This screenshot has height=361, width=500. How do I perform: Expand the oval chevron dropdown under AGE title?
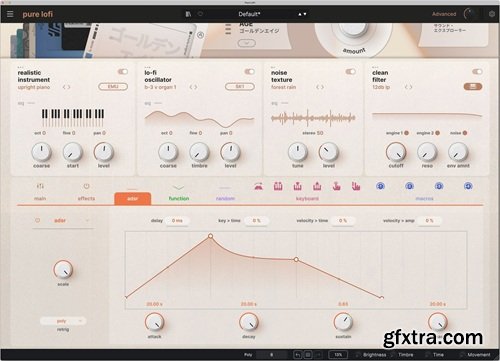[x=247, y=43]
